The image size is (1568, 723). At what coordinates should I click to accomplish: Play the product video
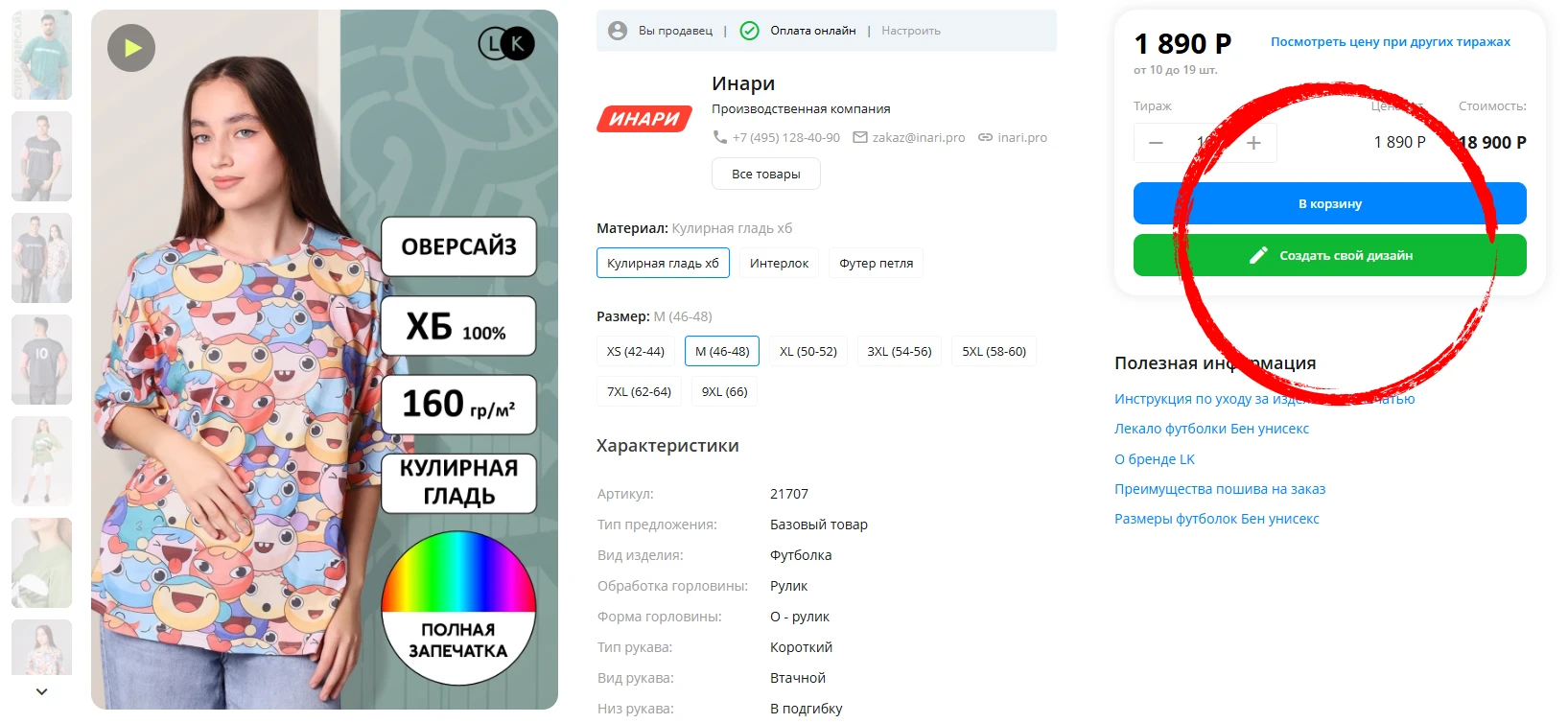pyautogui.click(x=131, y=48)
